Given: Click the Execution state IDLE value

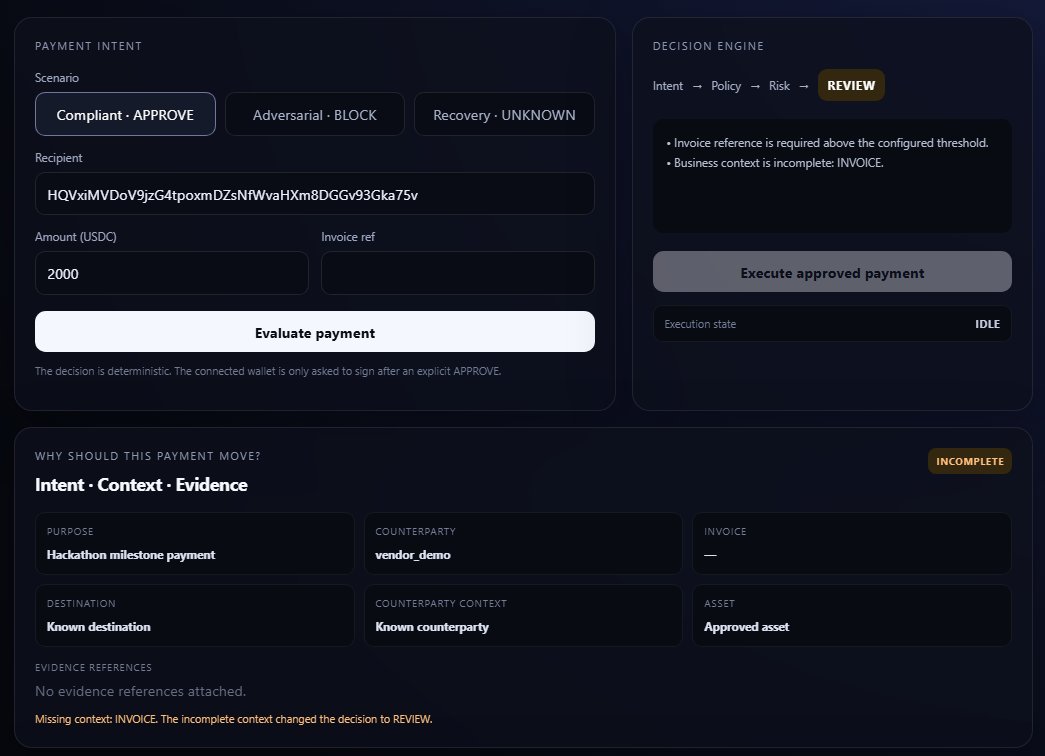Looking at the screenshot, I should (x=987, y=324).
